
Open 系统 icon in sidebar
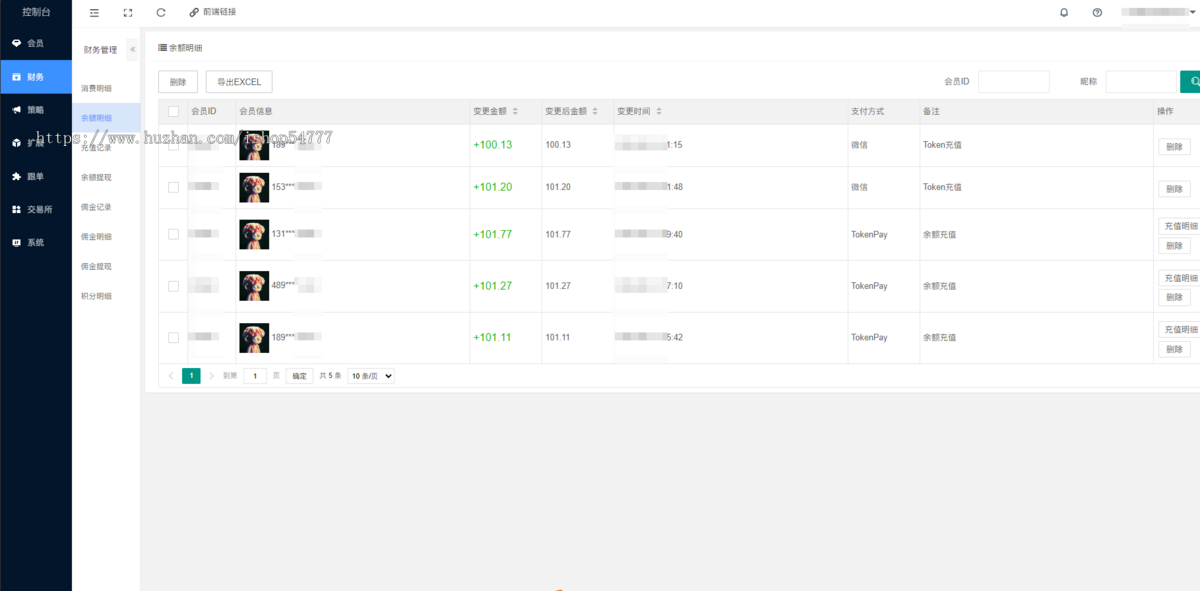16,242
